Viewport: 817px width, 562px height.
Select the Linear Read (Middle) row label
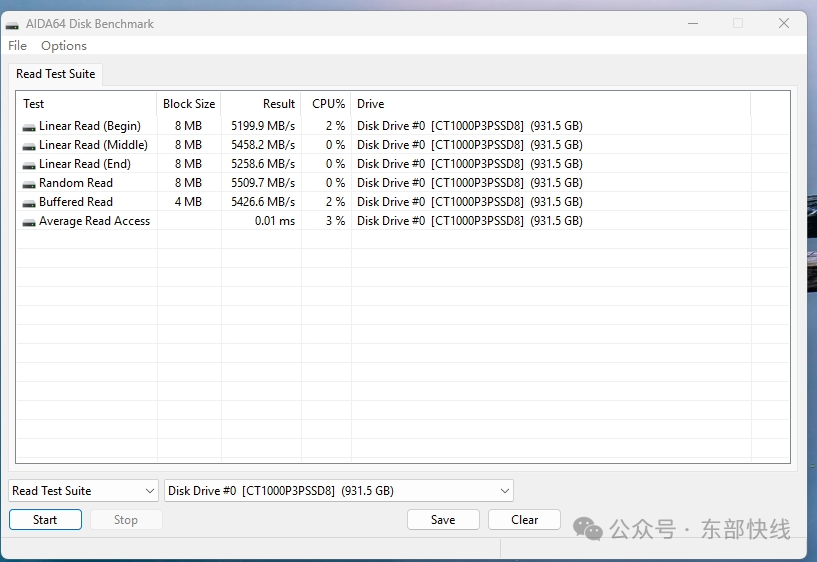click(x=93, y=145)
